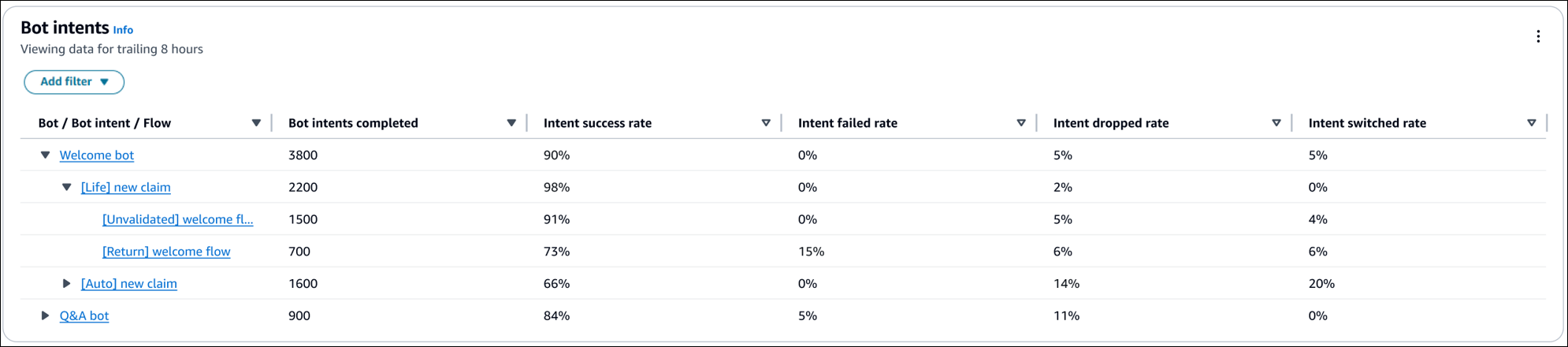The height and width of the screenshot is (347, 1568).
Task: Open the [Life] new claim link
Action: (126, 188)
